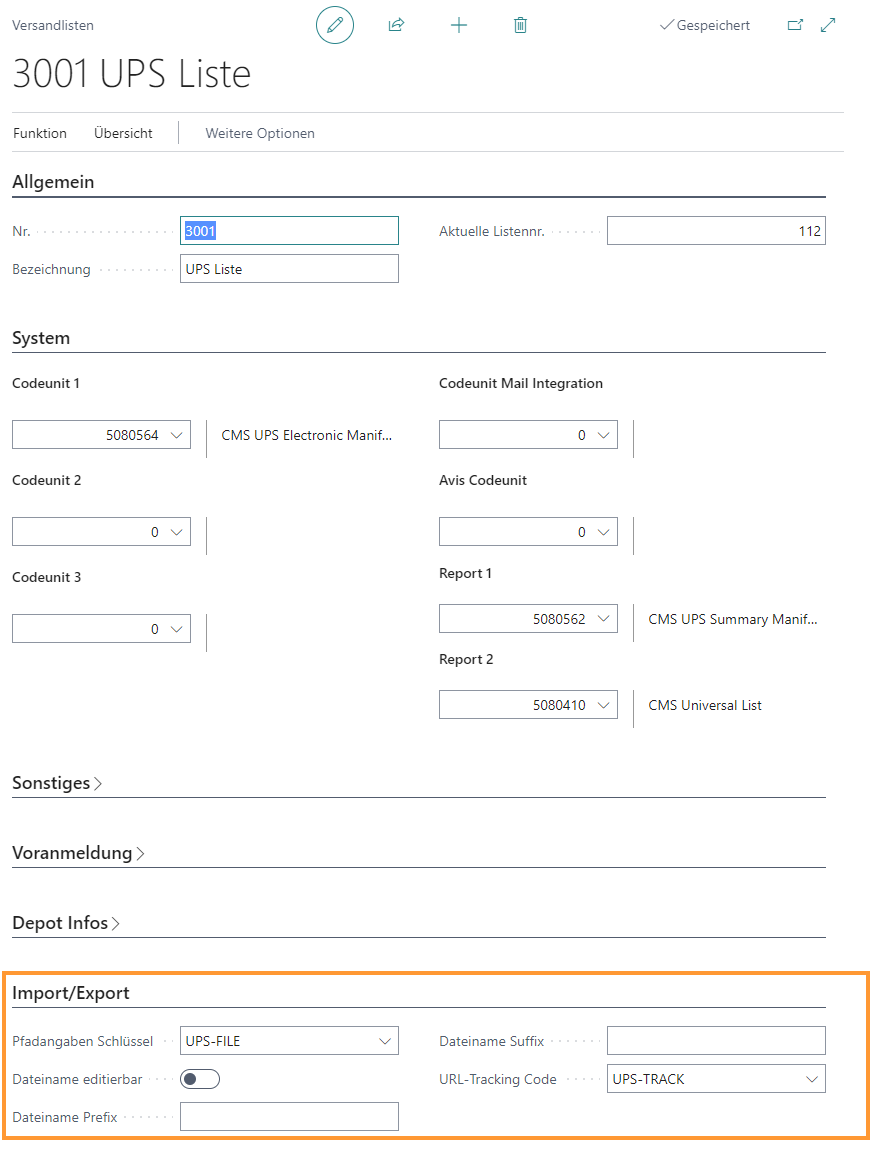
Task: Open URL-Tracking Code dropdown
Action: (x=811, y=1079)
